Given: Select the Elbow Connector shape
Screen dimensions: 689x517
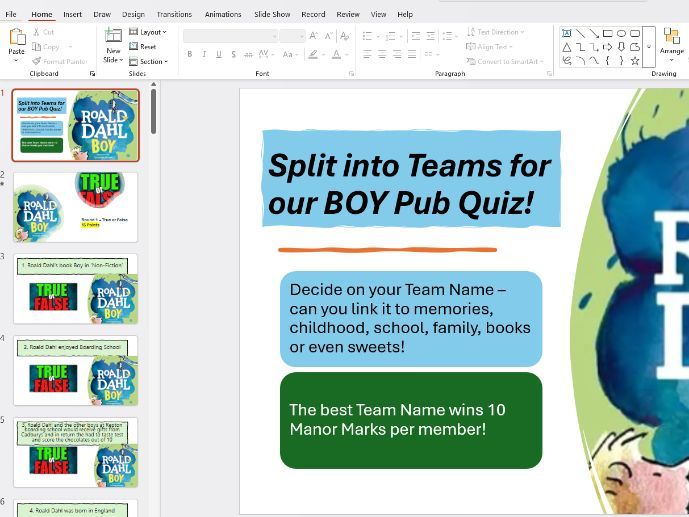Looking at the screenshot, I should [x=580, y=47].
